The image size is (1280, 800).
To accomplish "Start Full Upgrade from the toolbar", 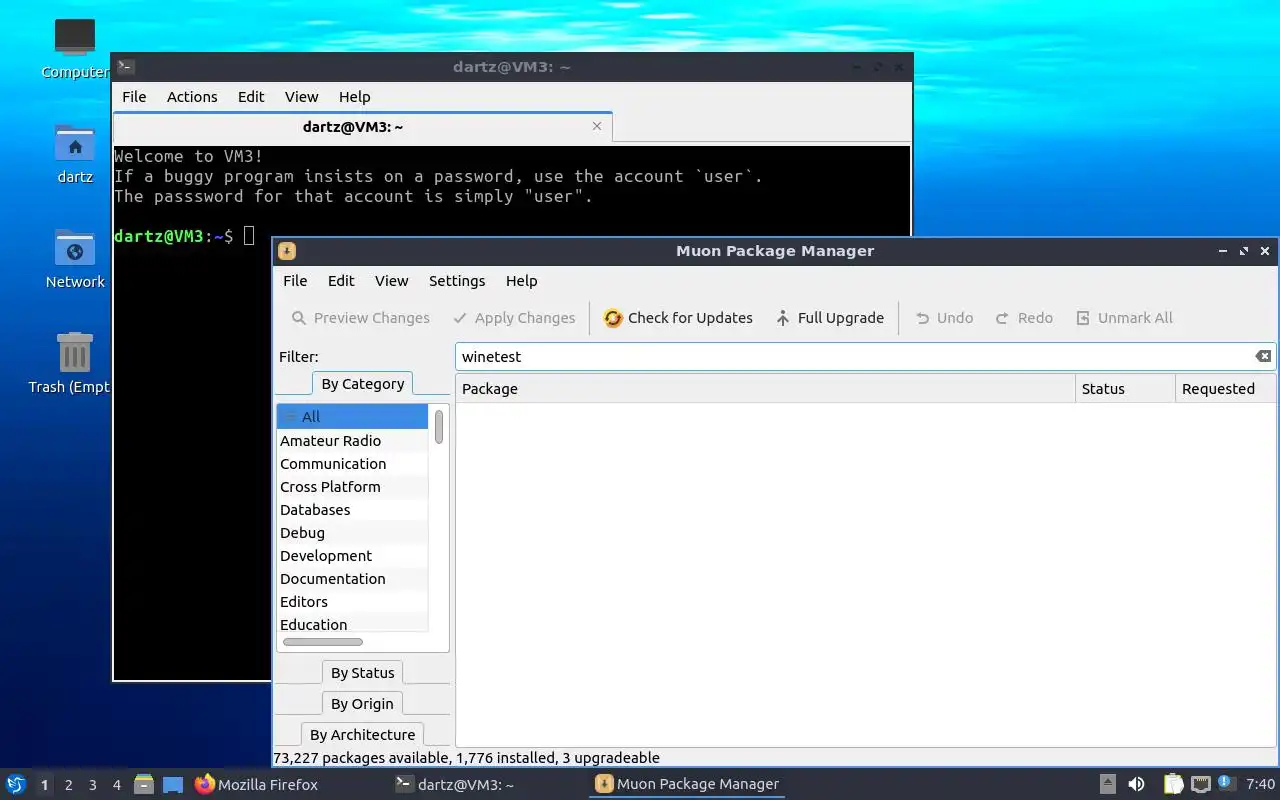I will pyautogui.click(x=829, y=318).
